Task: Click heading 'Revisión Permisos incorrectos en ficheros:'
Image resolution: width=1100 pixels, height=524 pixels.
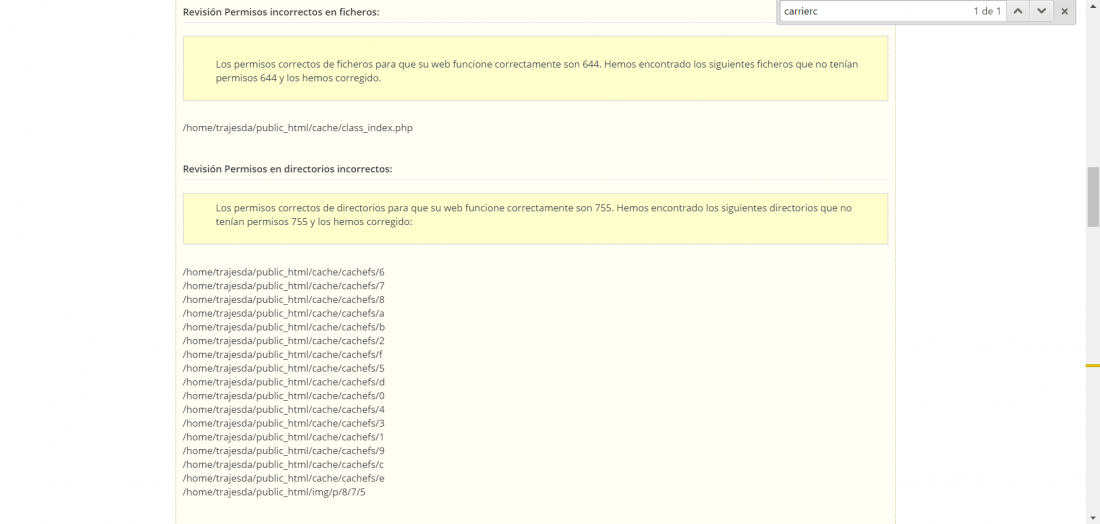Action: 281,12
